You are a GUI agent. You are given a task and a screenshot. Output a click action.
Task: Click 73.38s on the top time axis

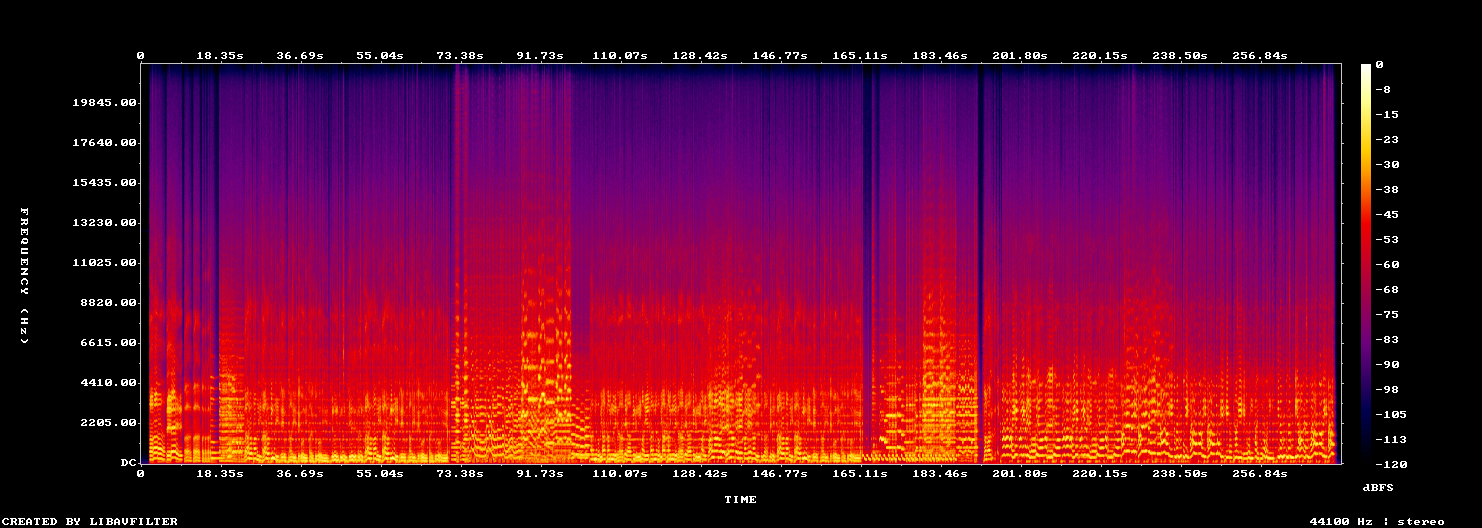click(460, 56)
